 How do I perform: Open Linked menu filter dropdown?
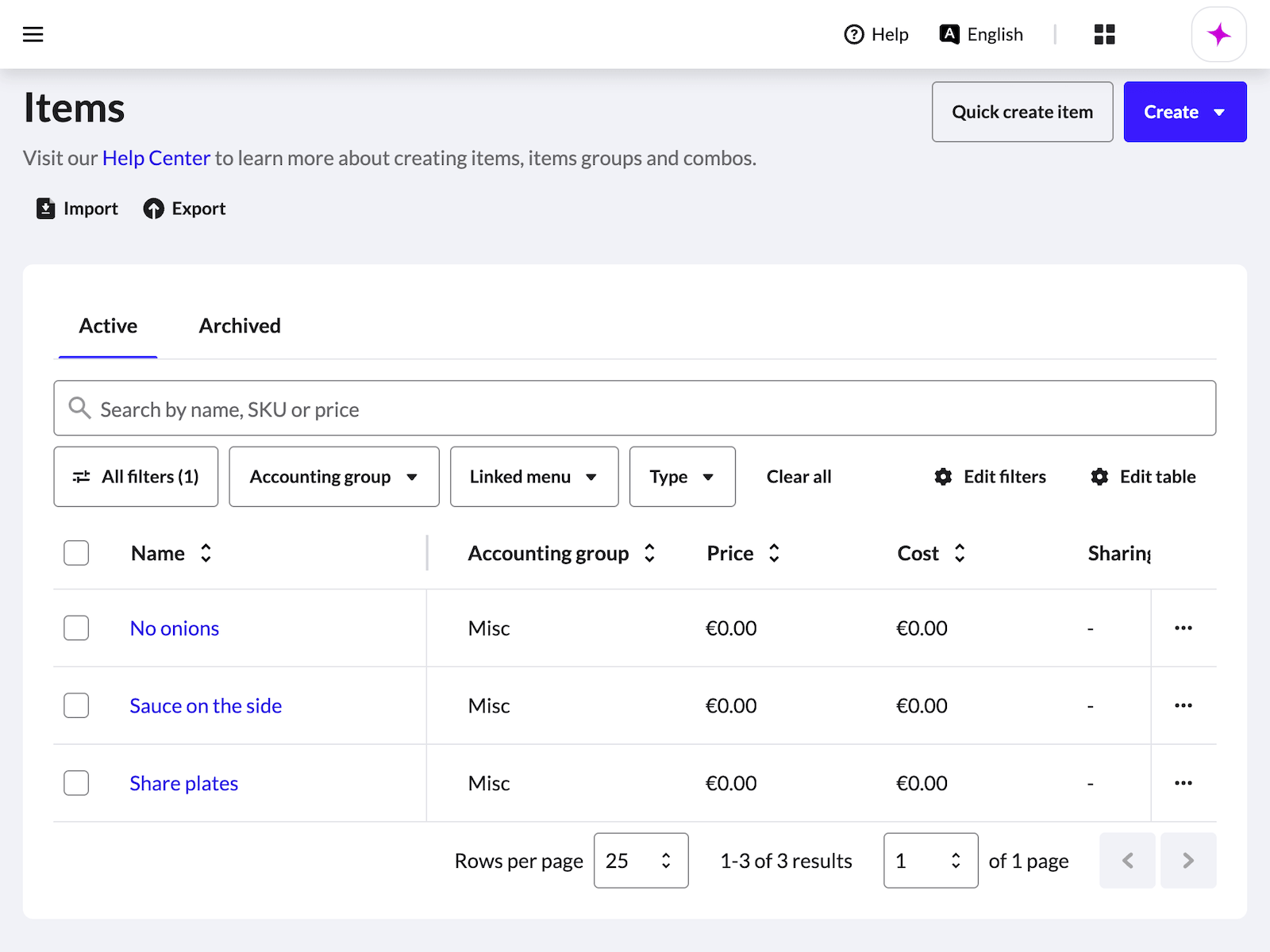[x=534, y=477]
